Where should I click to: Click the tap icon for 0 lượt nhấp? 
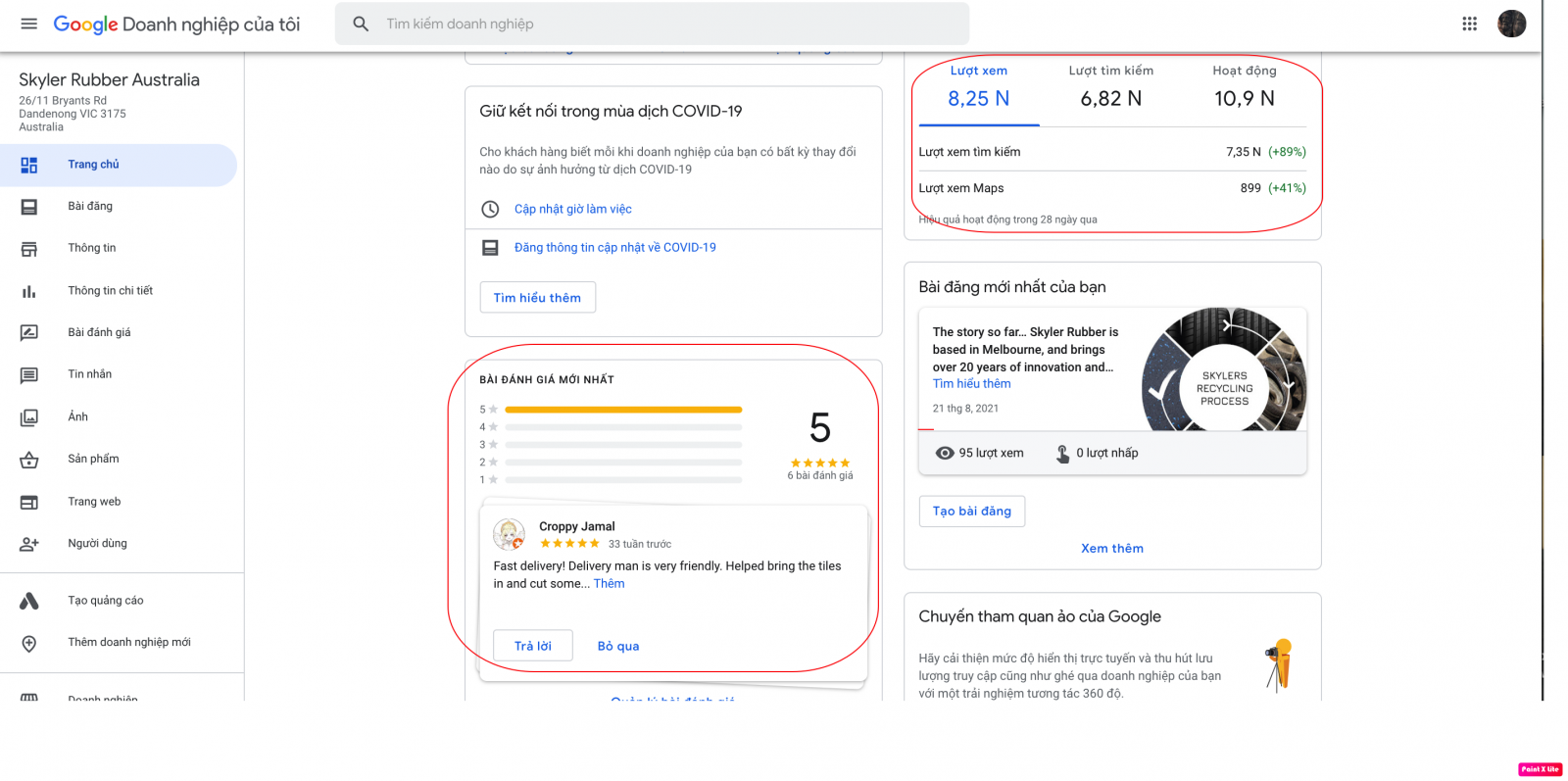1062,453
